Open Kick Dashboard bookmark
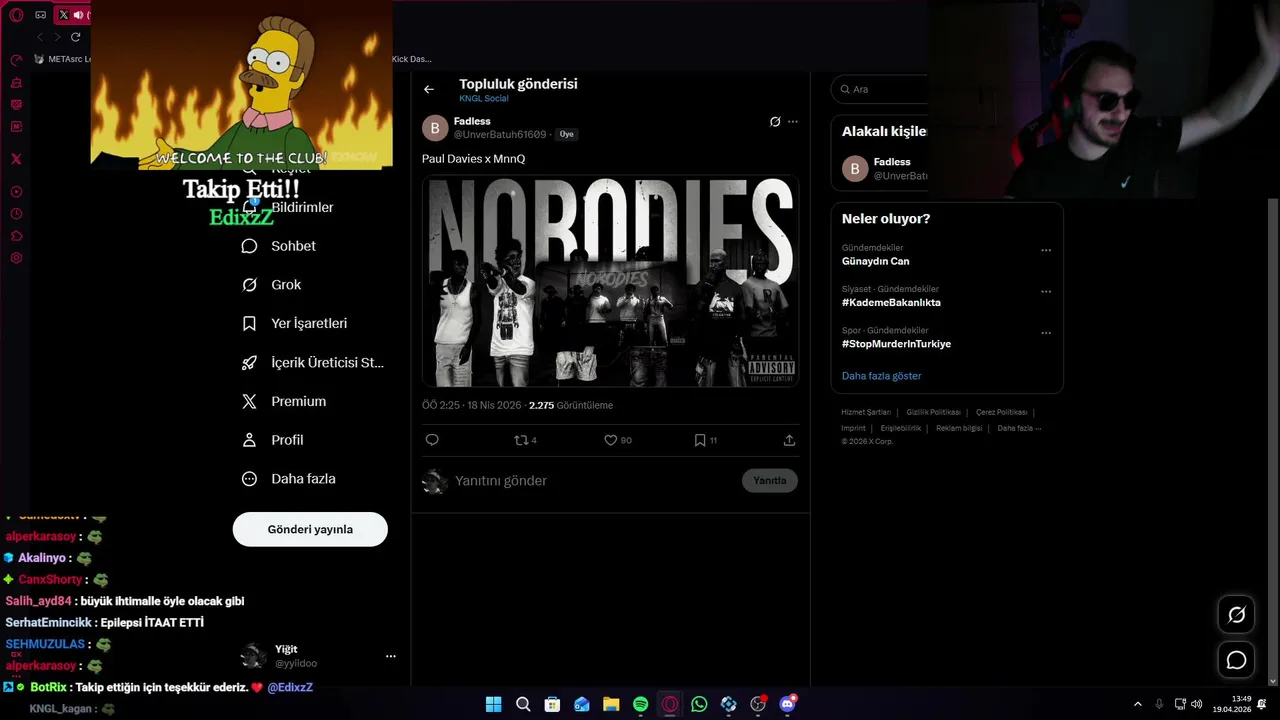This screenshot has height=720, width=1280. pos(412,59)
